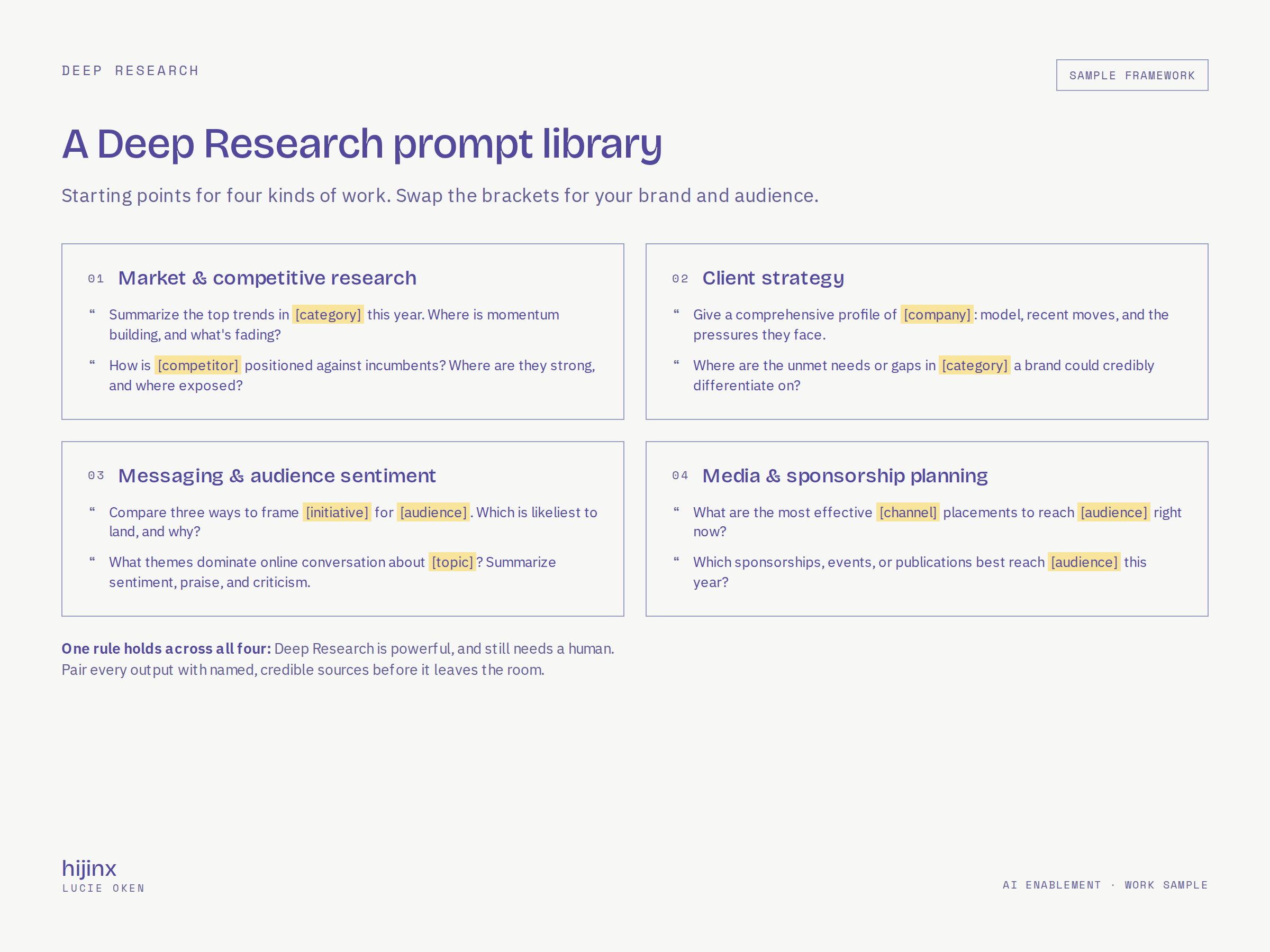Click the highlighted [competitor] placeholder

pyautogui.click(x=197, y=365)
